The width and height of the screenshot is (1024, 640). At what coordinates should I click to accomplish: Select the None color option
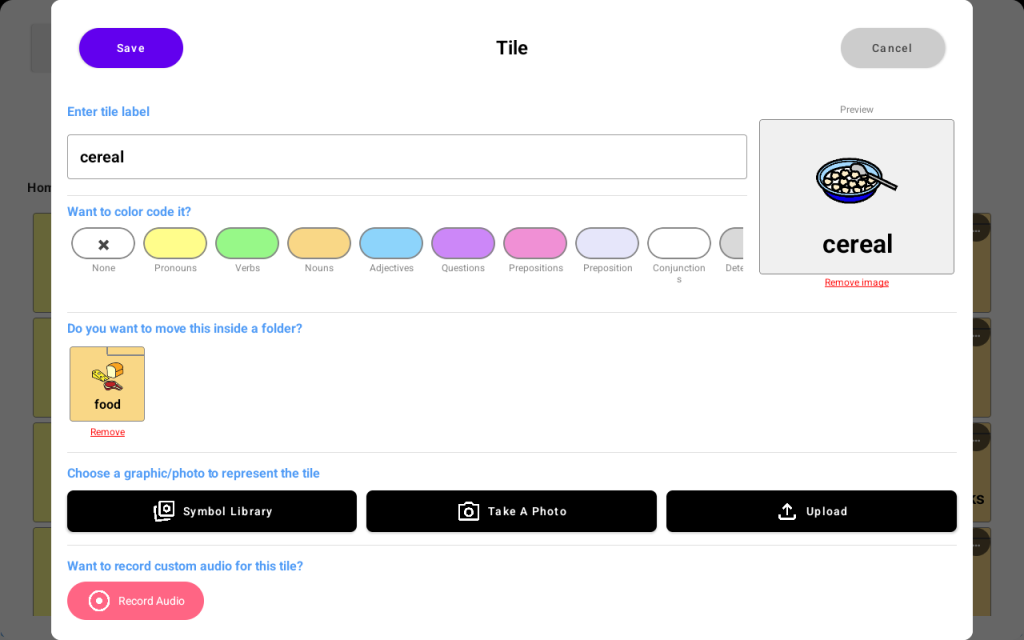(103, 243)
